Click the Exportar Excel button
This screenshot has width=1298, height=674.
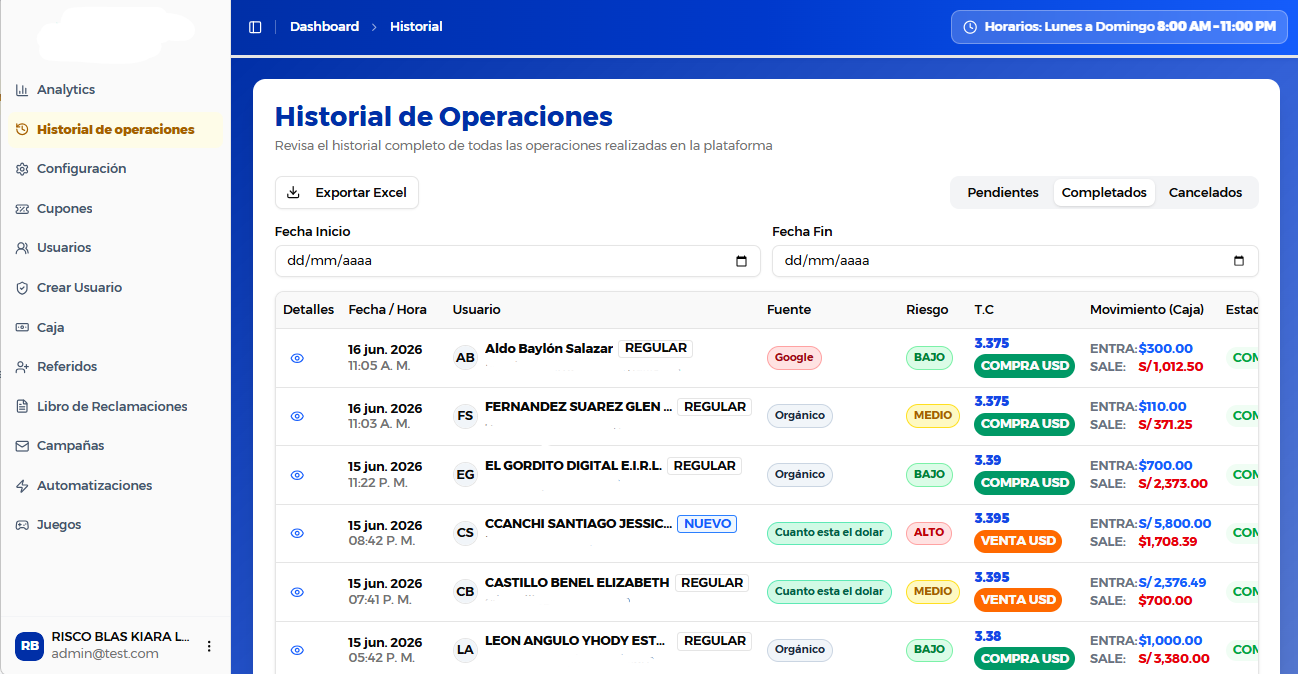(347, 193)
